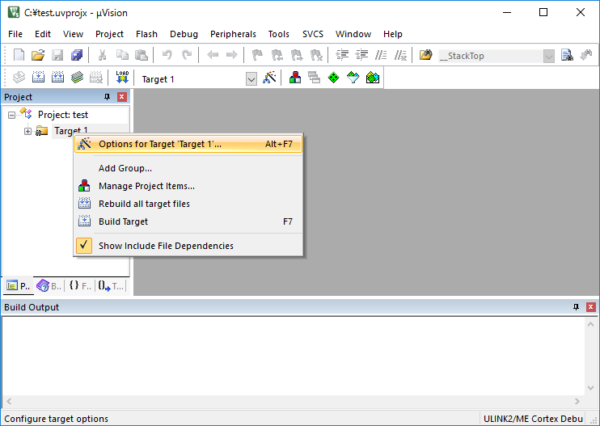Image resolution: width=600 pixels, height=426 pixels.
Task: Click the Translate toolbar icon
Action: point(19,78)
